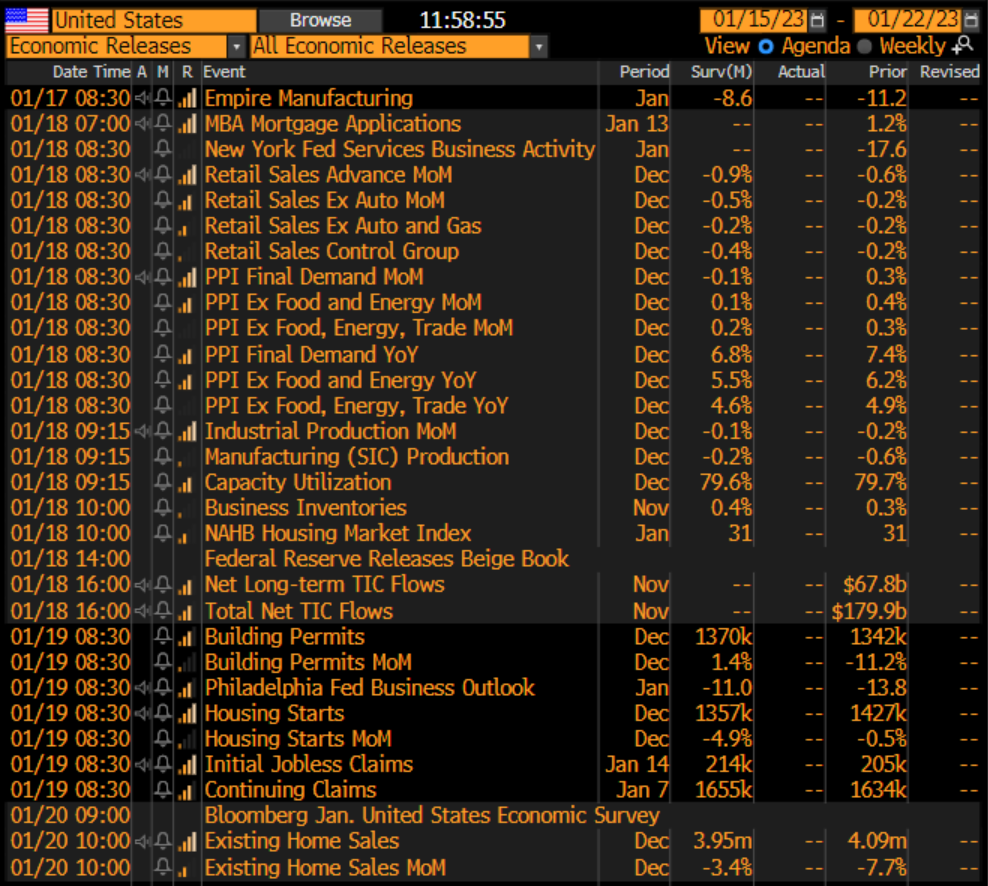The height and width of the screenshot is (886, 988).
Task: Click speaker icon for Existing Home Sales
Action: [143, 841]
